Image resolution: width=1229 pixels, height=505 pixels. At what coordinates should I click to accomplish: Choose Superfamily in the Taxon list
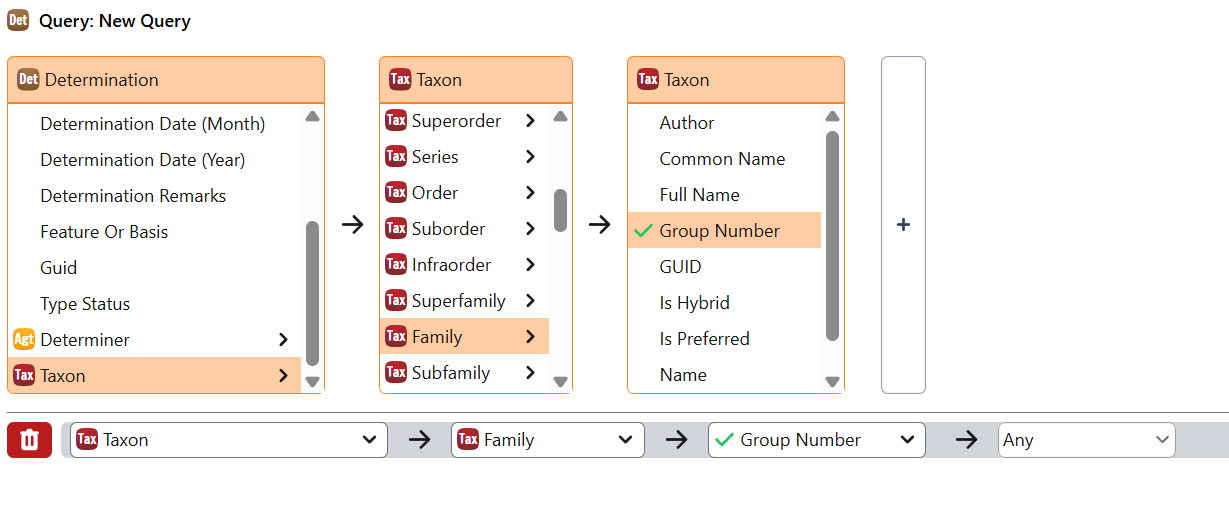point(458,301)
